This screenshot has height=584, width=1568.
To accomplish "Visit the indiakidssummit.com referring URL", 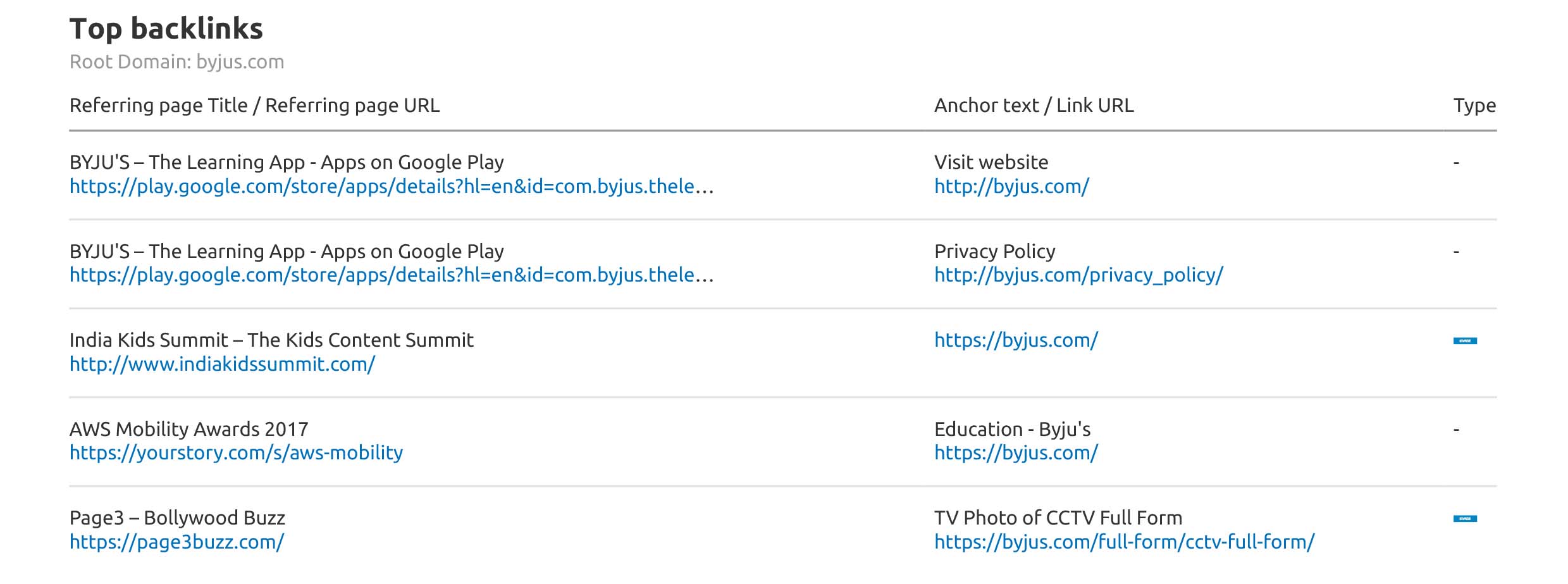I will pyautogui.click(x=222, y=364).
